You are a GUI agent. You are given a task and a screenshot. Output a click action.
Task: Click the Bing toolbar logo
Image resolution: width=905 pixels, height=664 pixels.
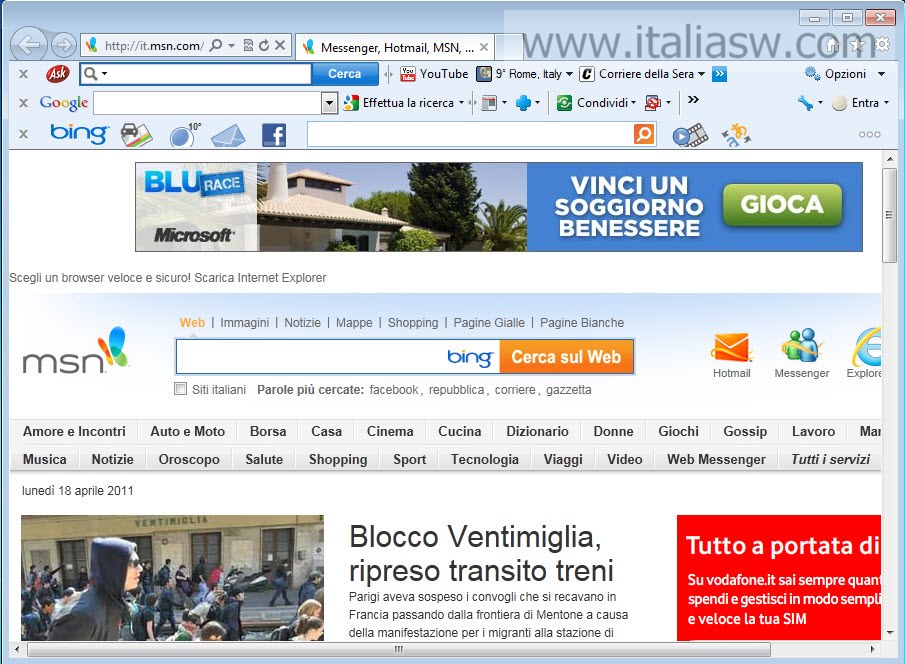click(x=79, y=134)
